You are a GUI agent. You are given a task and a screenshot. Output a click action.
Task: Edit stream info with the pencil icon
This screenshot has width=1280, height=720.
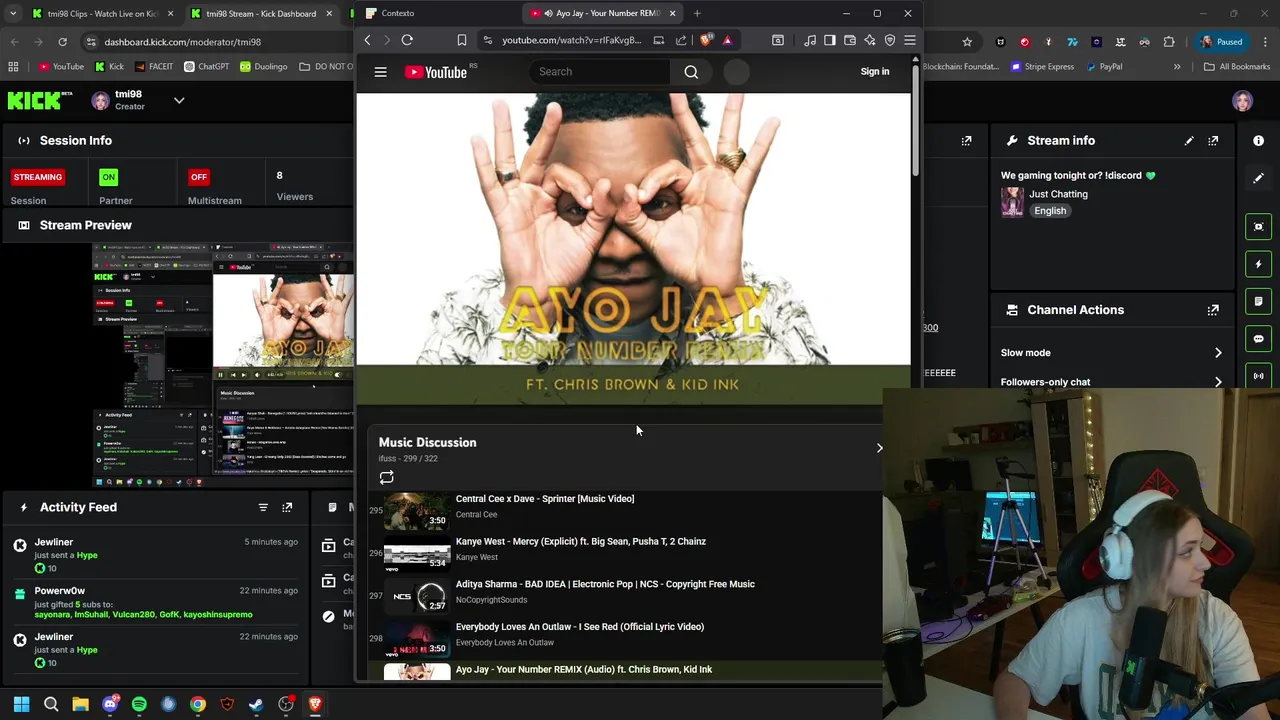[x=1189, y=141]
